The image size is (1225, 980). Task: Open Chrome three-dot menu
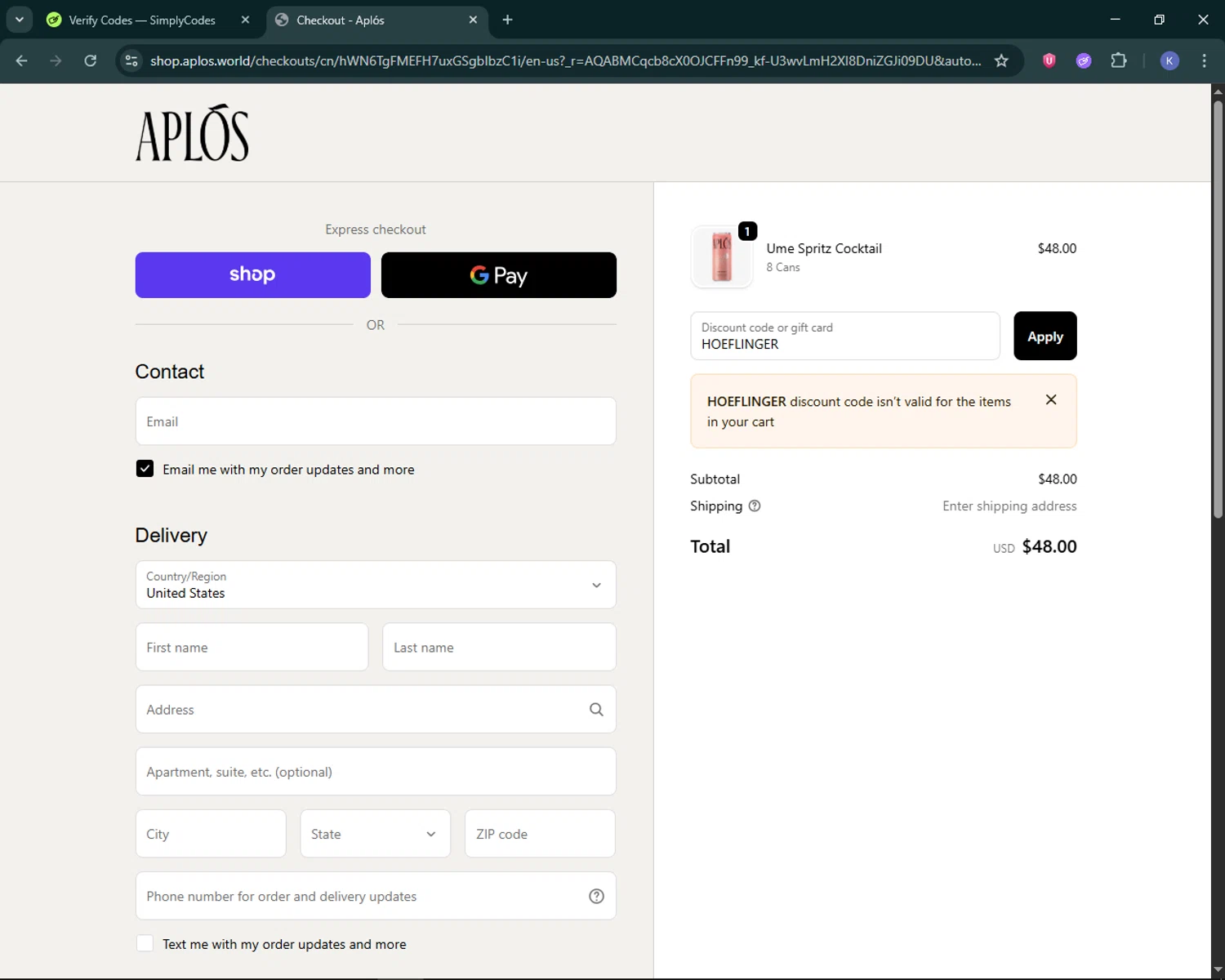[1204, 60]
